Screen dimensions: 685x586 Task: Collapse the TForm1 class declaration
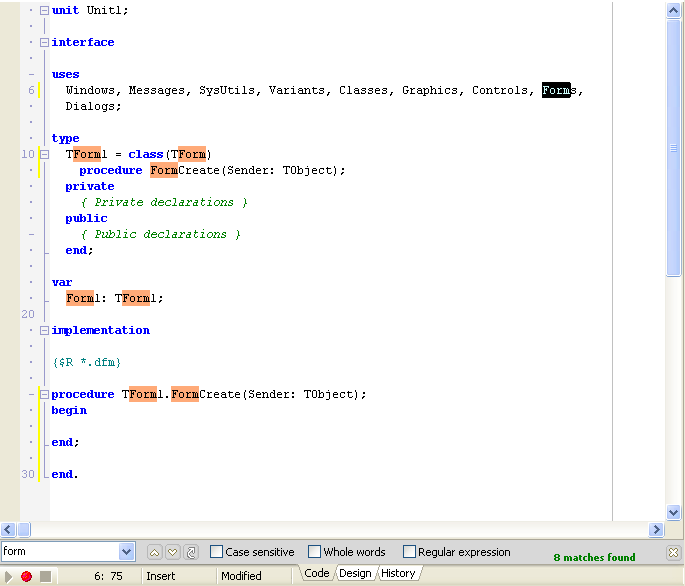pyautogui.click(x=44, y=154)
